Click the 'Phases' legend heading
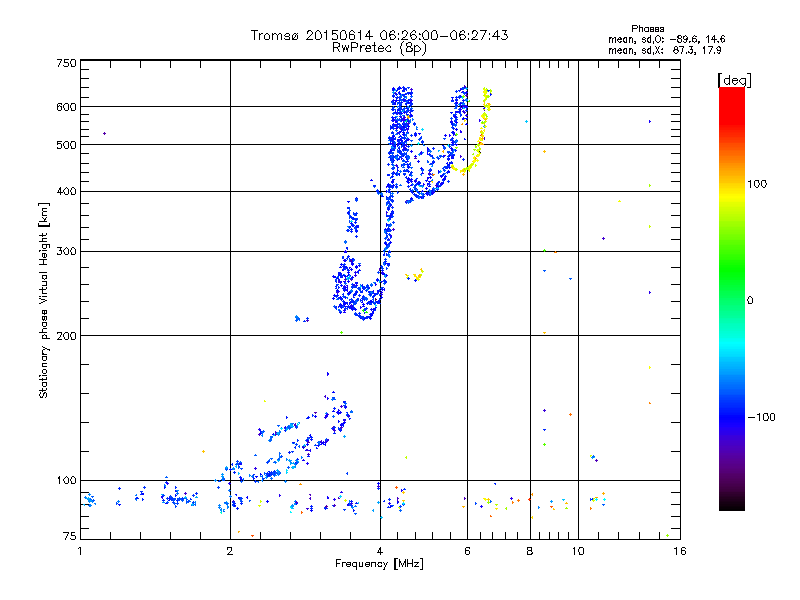Screen dimensions: 800x600 (x=647, y=29)
